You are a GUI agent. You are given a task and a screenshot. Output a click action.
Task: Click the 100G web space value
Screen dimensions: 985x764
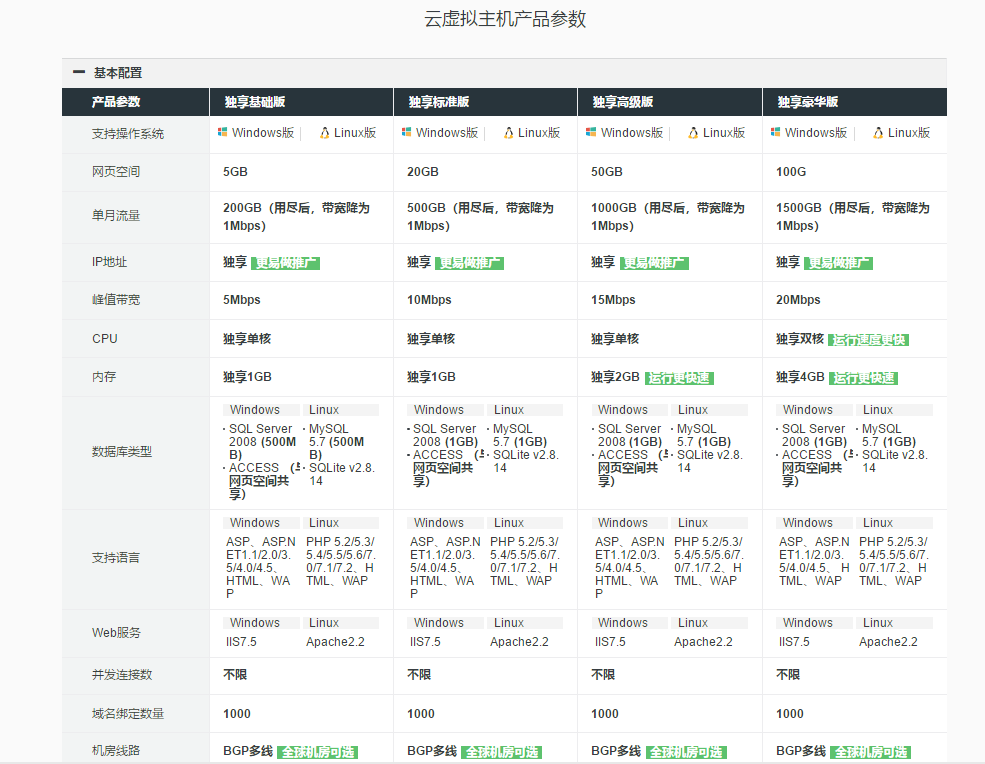click(791, 172)
